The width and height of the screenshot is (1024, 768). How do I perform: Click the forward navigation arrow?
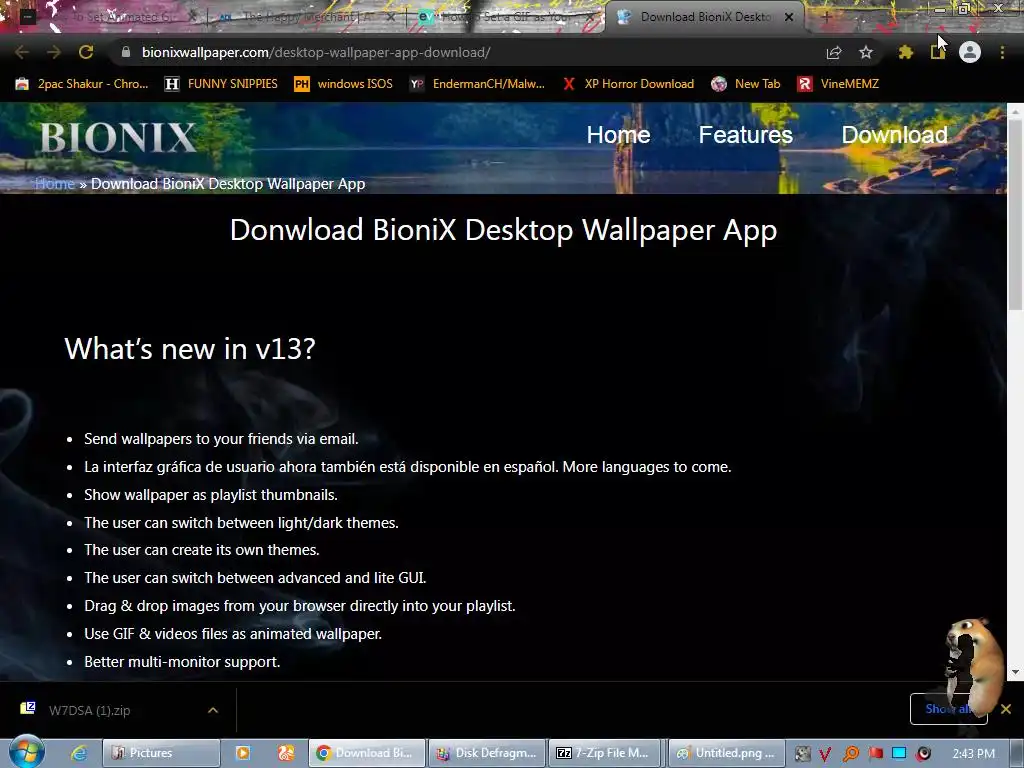(54, 52)
